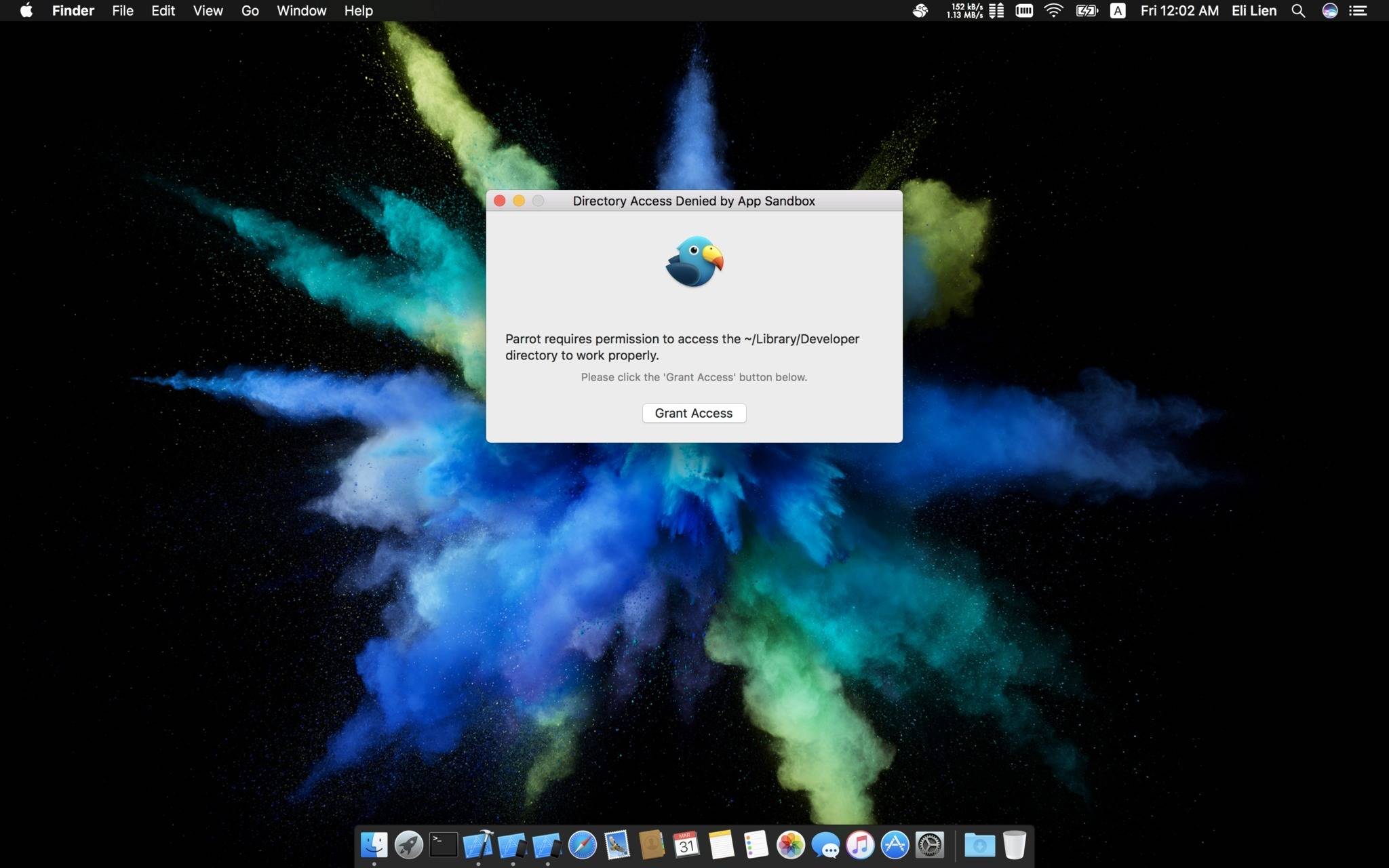The image size is (1389, 868).
Task: Open iTunes from the Dock
Action: click(x=860, y=845)
